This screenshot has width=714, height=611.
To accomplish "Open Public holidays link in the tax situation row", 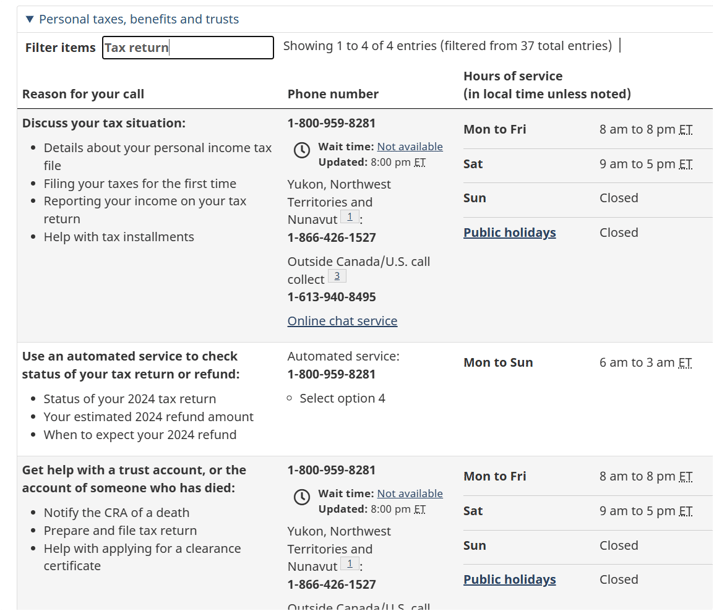I will tap(509, 233).
